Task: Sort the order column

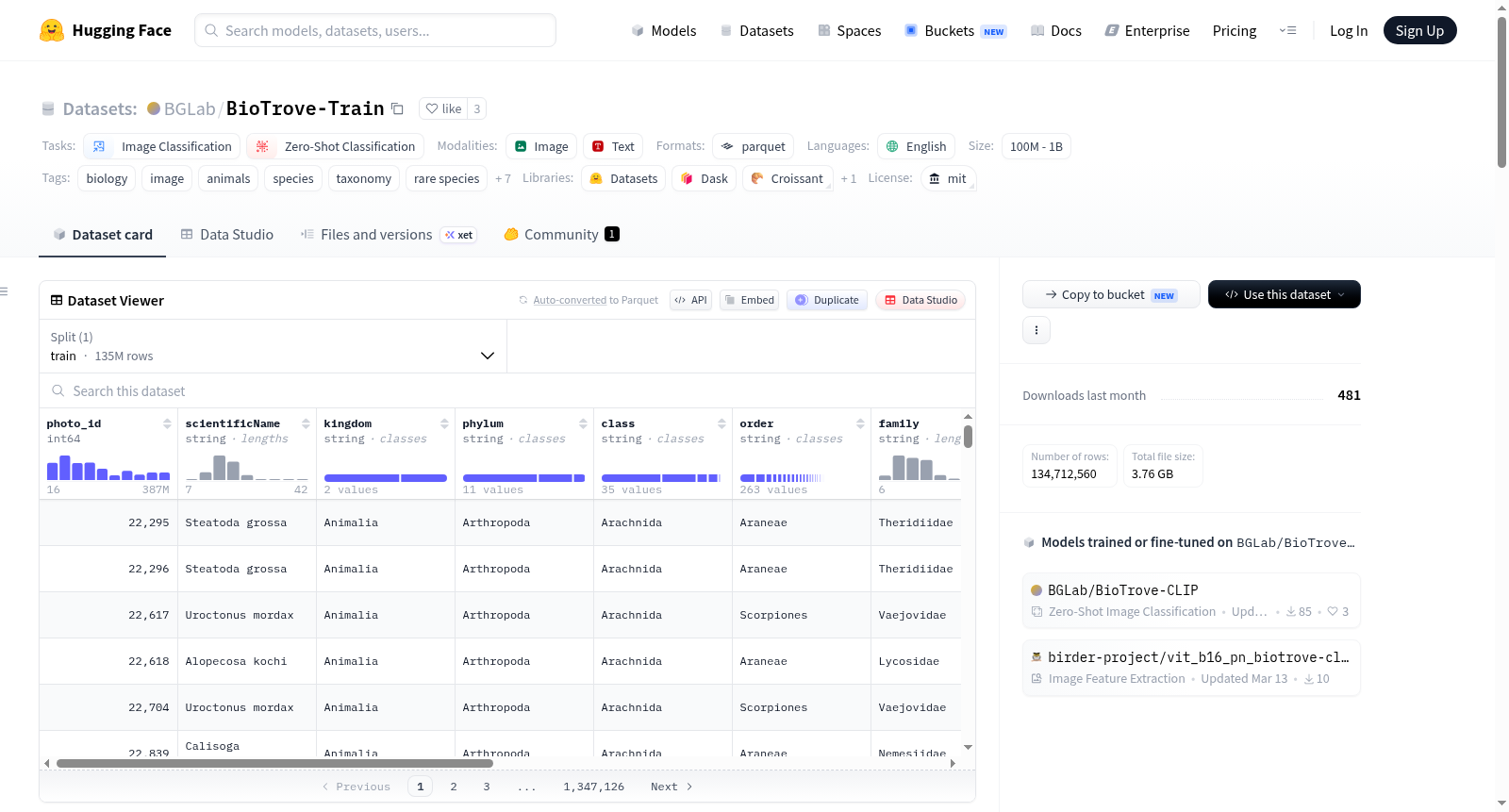Action: (860, 423)
